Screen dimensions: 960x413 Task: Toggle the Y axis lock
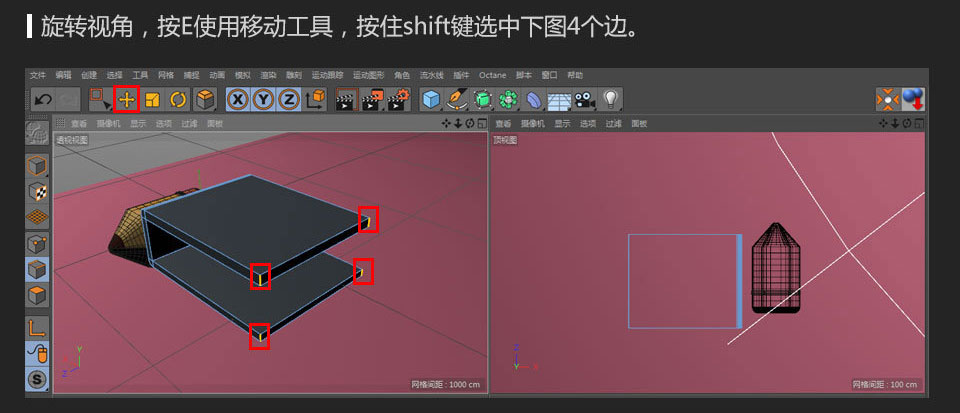pos(263,100)
